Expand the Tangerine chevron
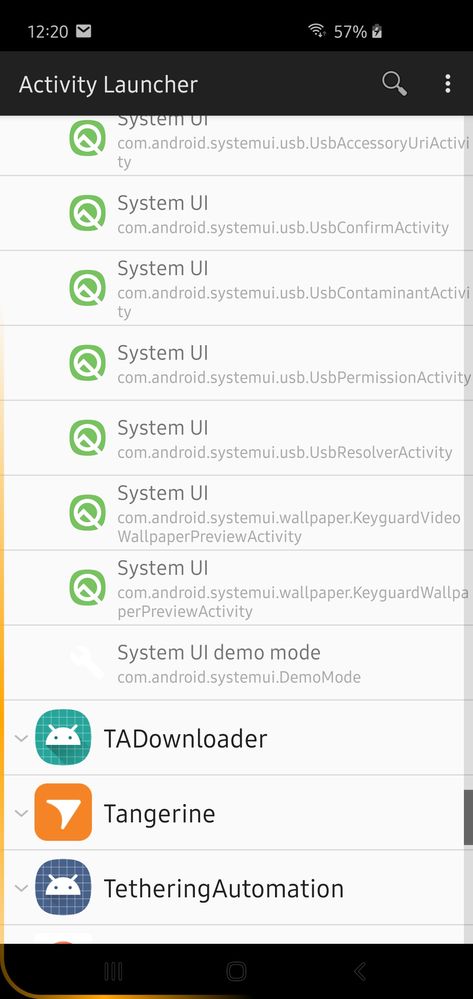473x999 pixels. tap(21, 813)
